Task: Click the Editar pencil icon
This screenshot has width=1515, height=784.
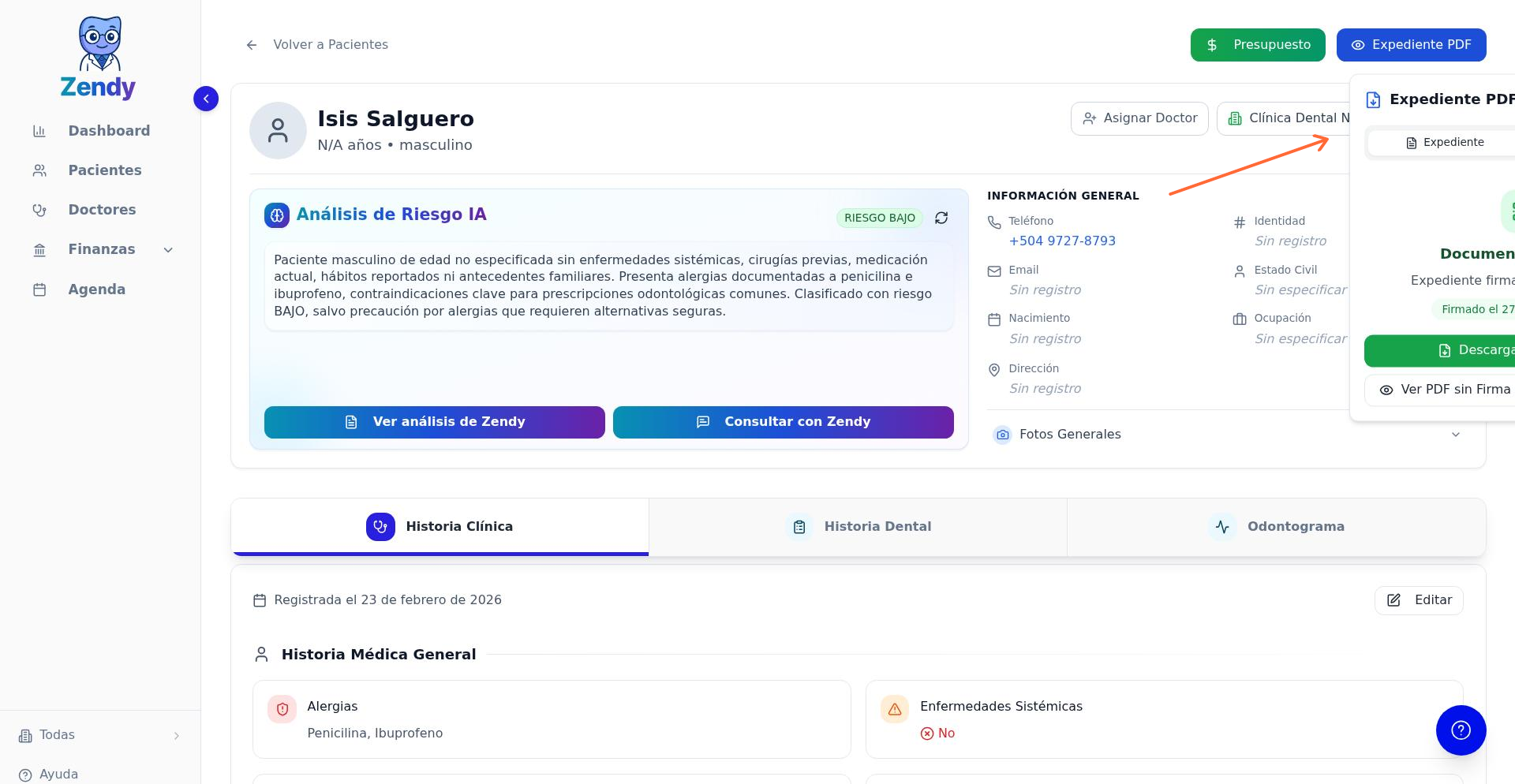Action: [1393, 600]
